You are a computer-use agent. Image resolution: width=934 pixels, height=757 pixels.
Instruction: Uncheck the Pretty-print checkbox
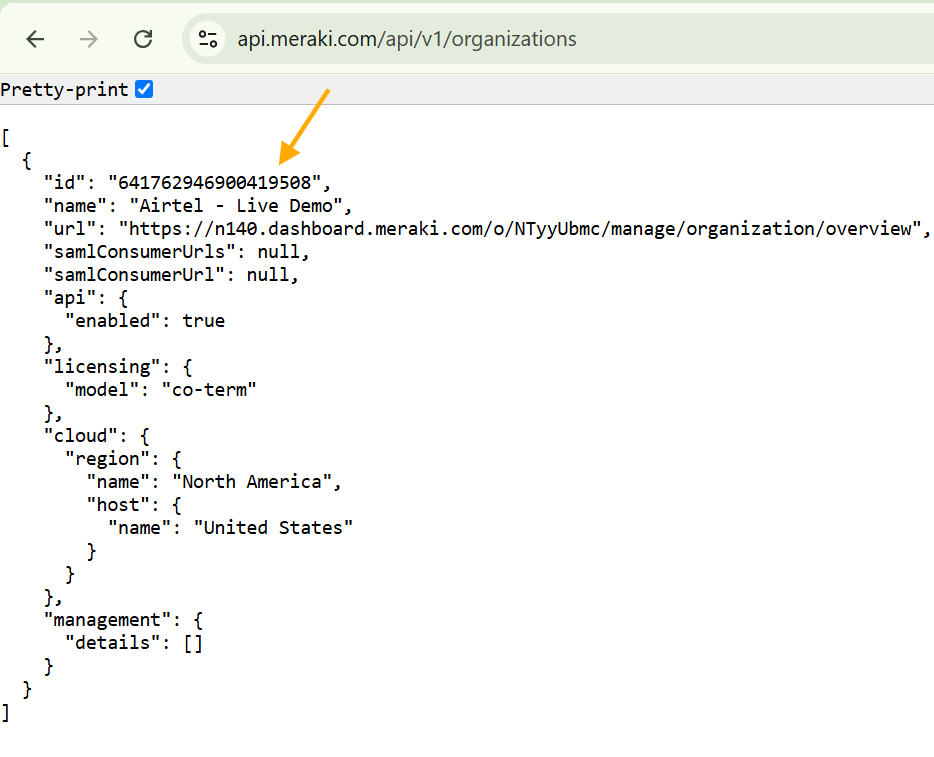point(144,89)
